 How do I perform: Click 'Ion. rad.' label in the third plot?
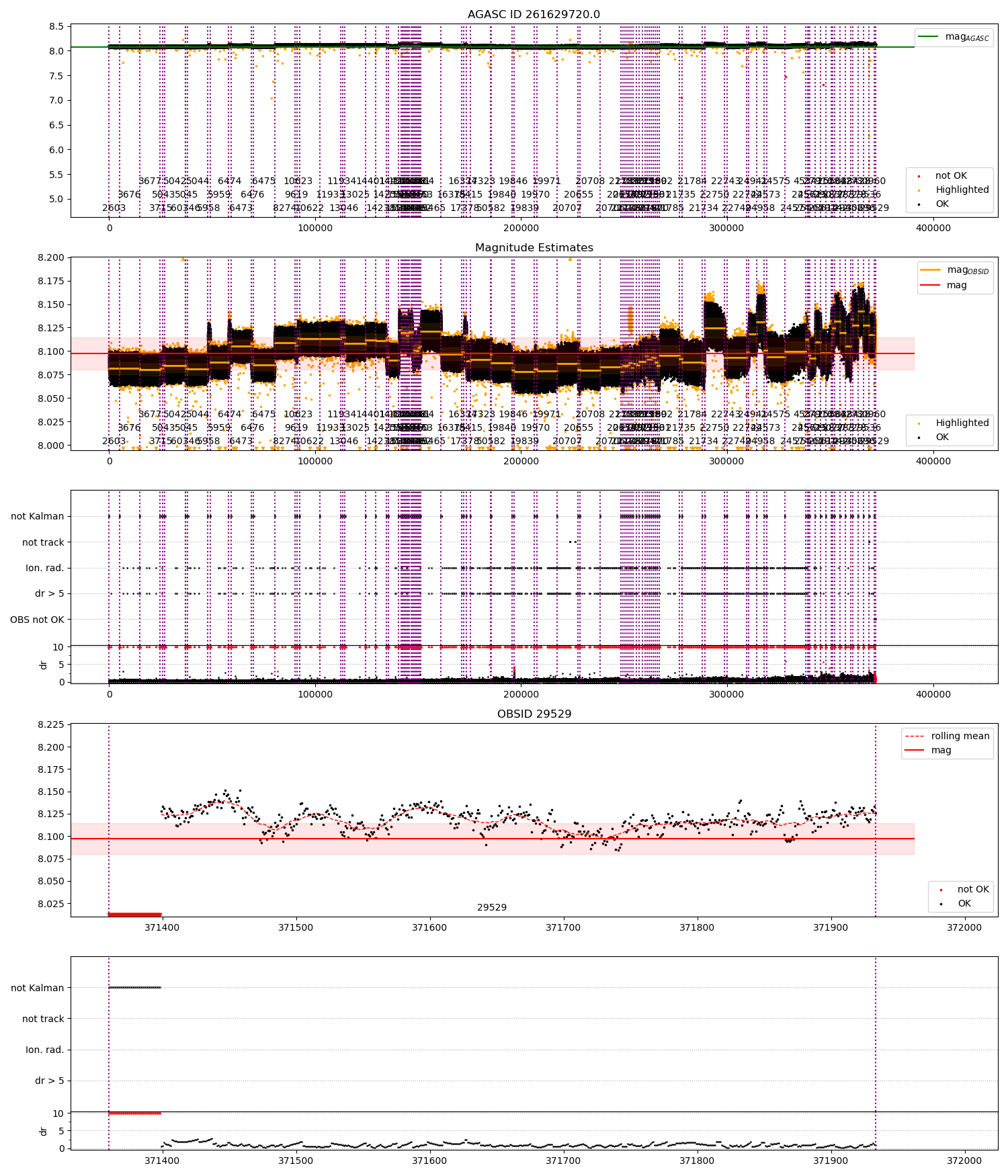point(44,568)
